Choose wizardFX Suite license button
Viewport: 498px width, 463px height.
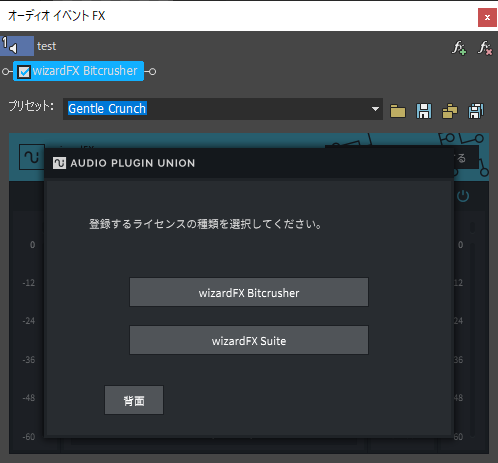pos(249,340)
